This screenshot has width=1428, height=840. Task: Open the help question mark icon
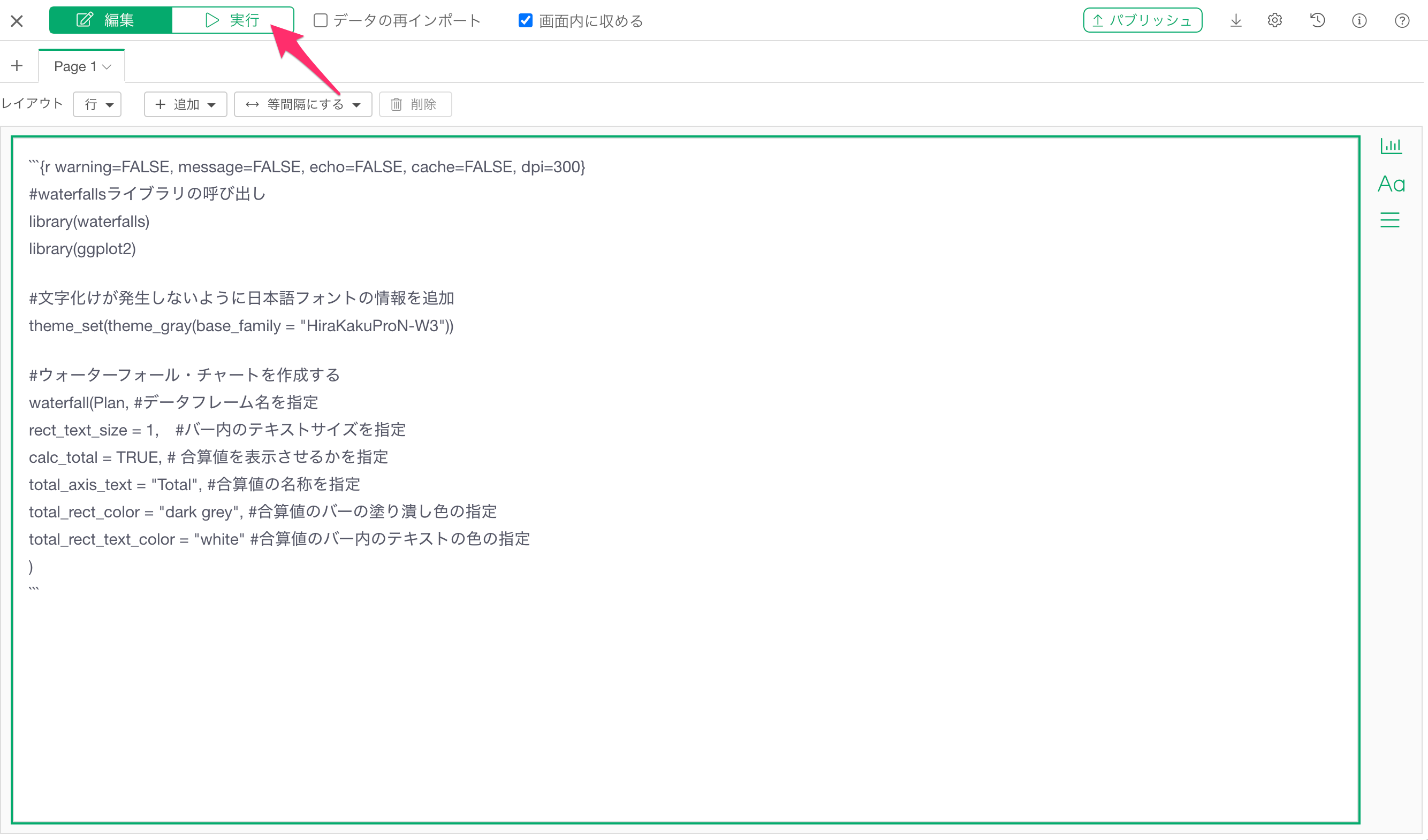(x=1402, y=21)
